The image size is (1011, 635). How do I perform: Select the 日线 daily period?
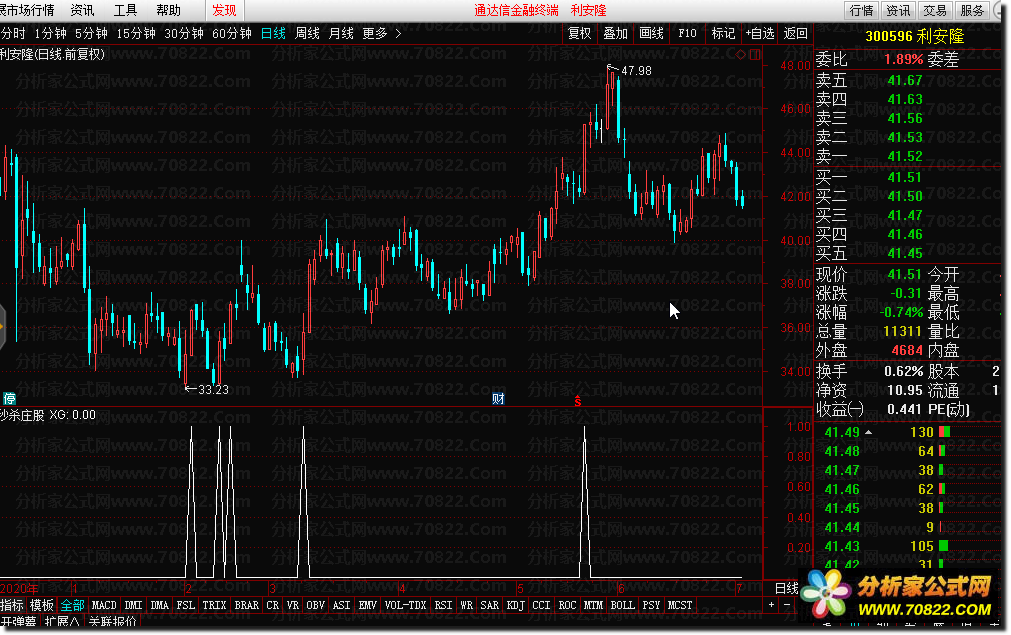click(273, 34)
